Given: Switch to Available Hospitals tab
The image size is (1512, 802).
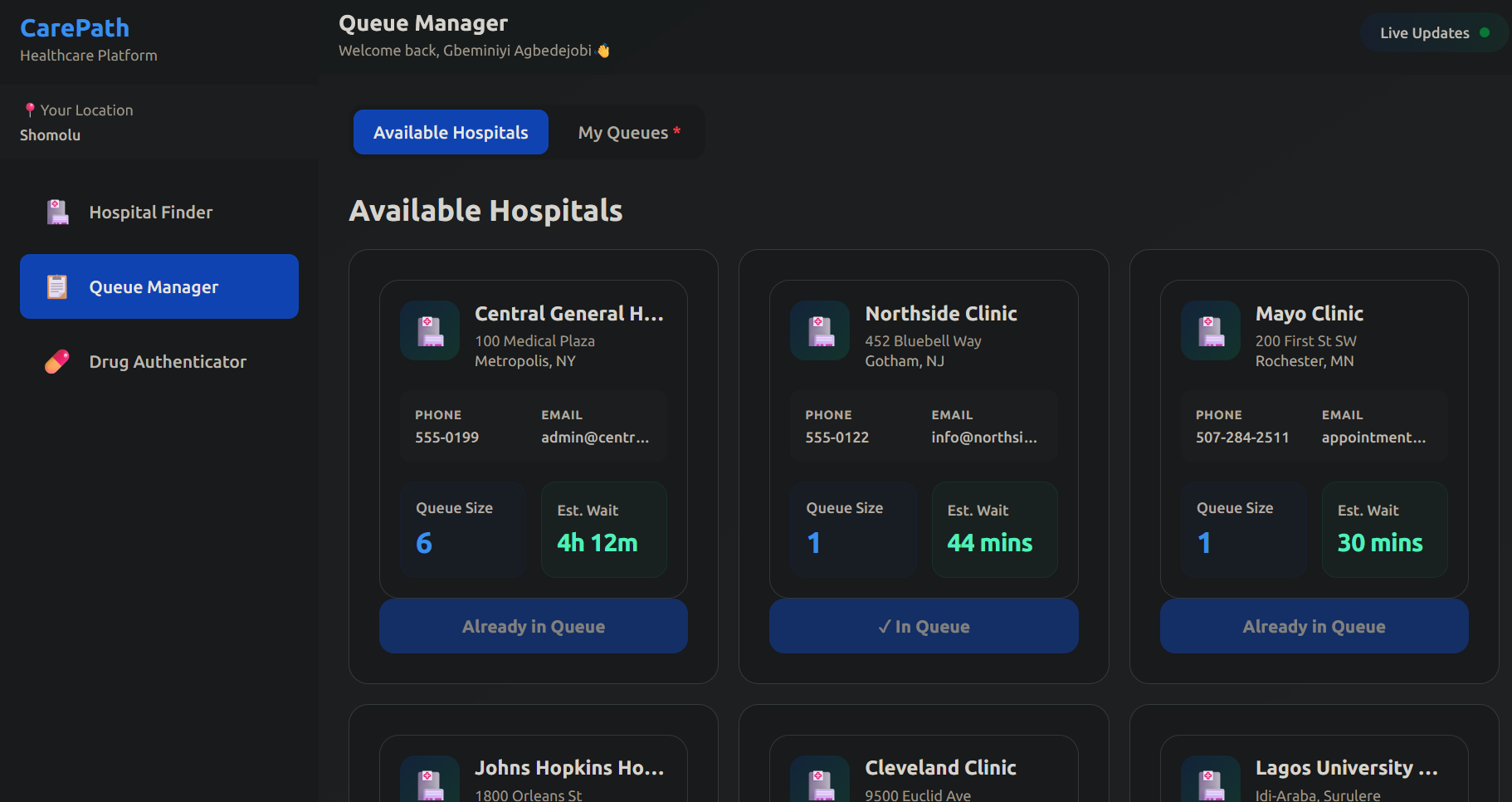Looking at the screenshot, I should click(x=451, y=132).
